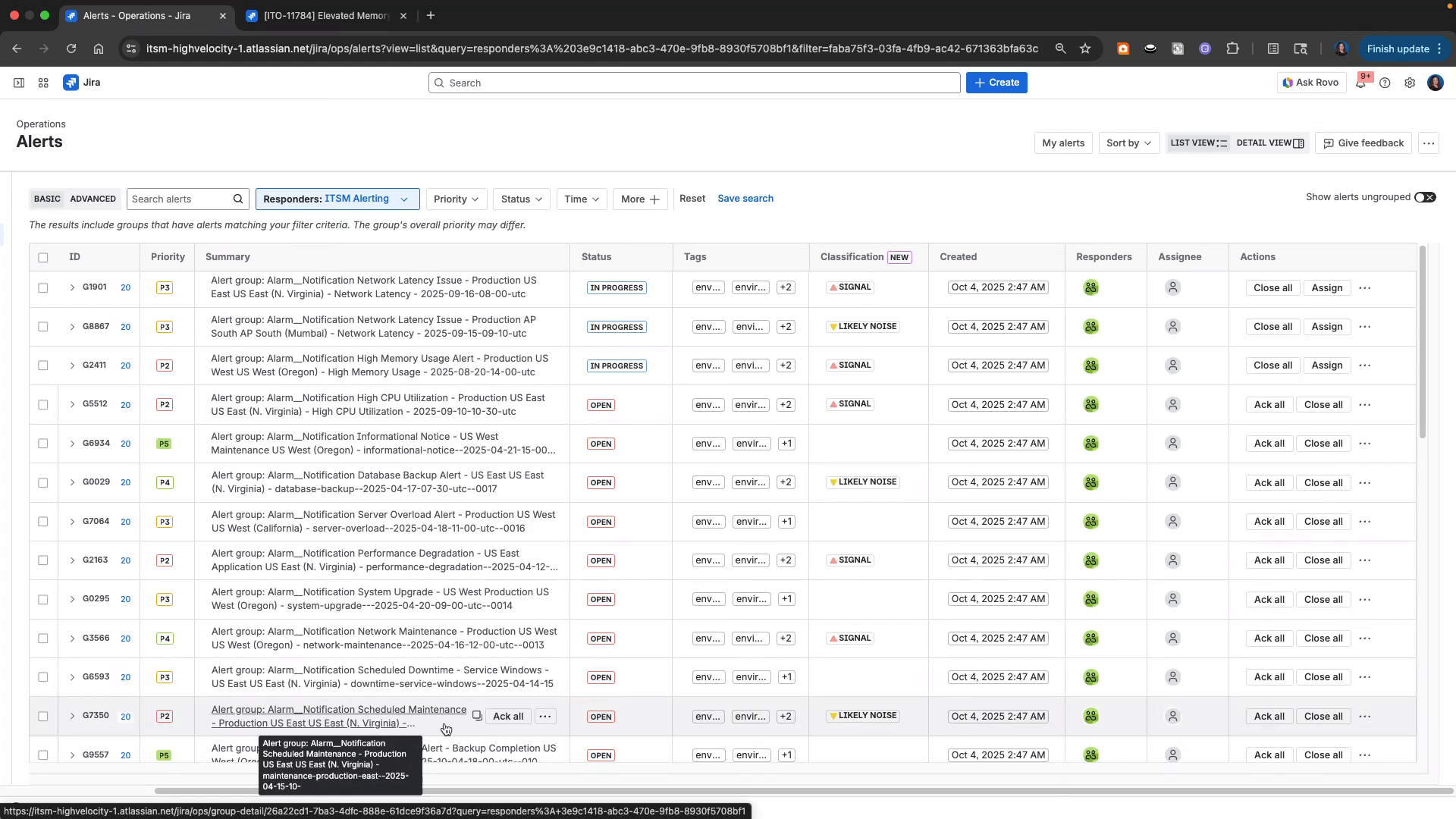Collapse the left sidebar with the toggle icon
This screenshot has width=1456, height=819.
(x=19, y=83)
